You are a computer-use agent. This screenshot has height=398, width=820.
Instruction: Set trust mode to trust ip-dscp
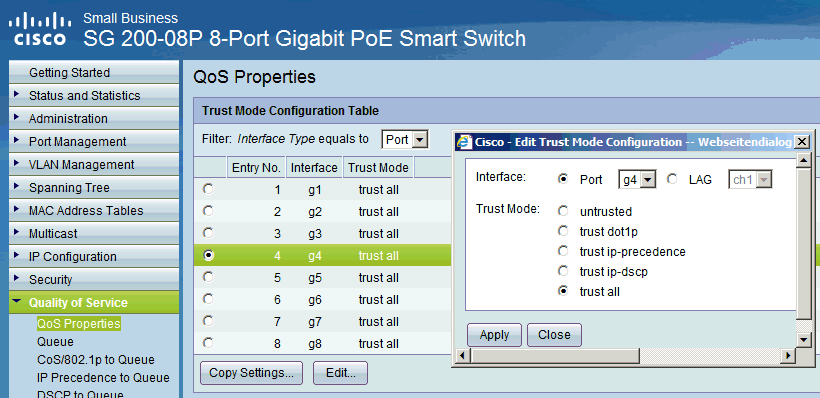click(563, 271)
